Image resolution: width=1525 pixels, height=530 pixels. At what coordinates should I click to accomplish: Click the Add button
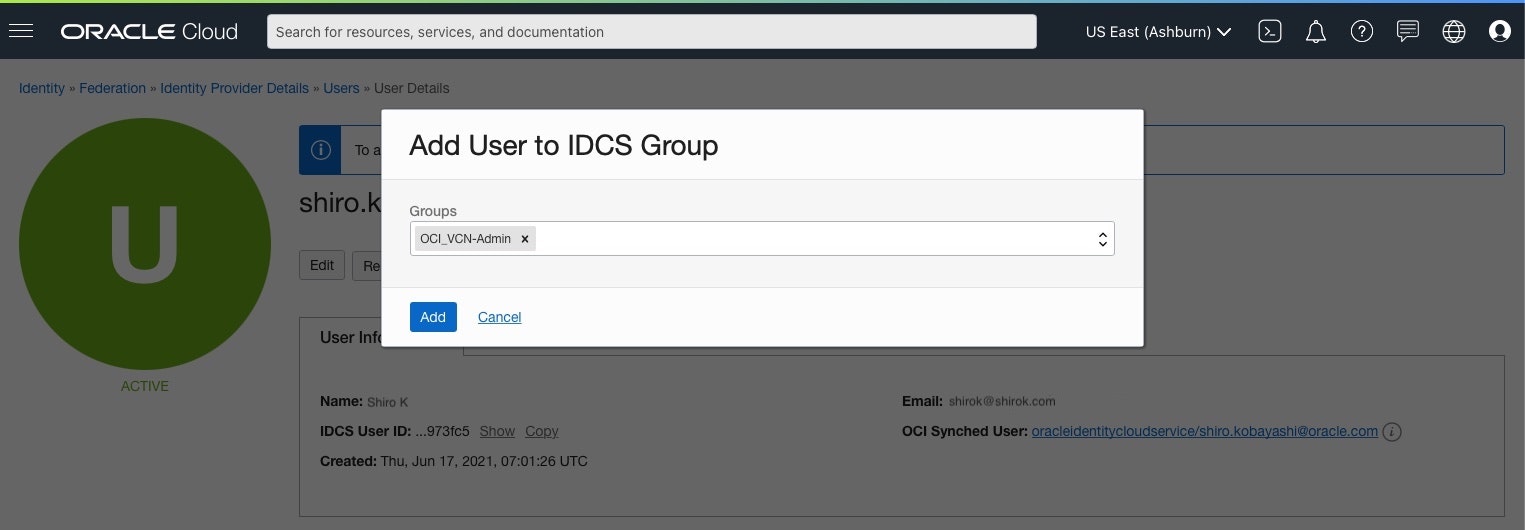(x=433, y=317)
